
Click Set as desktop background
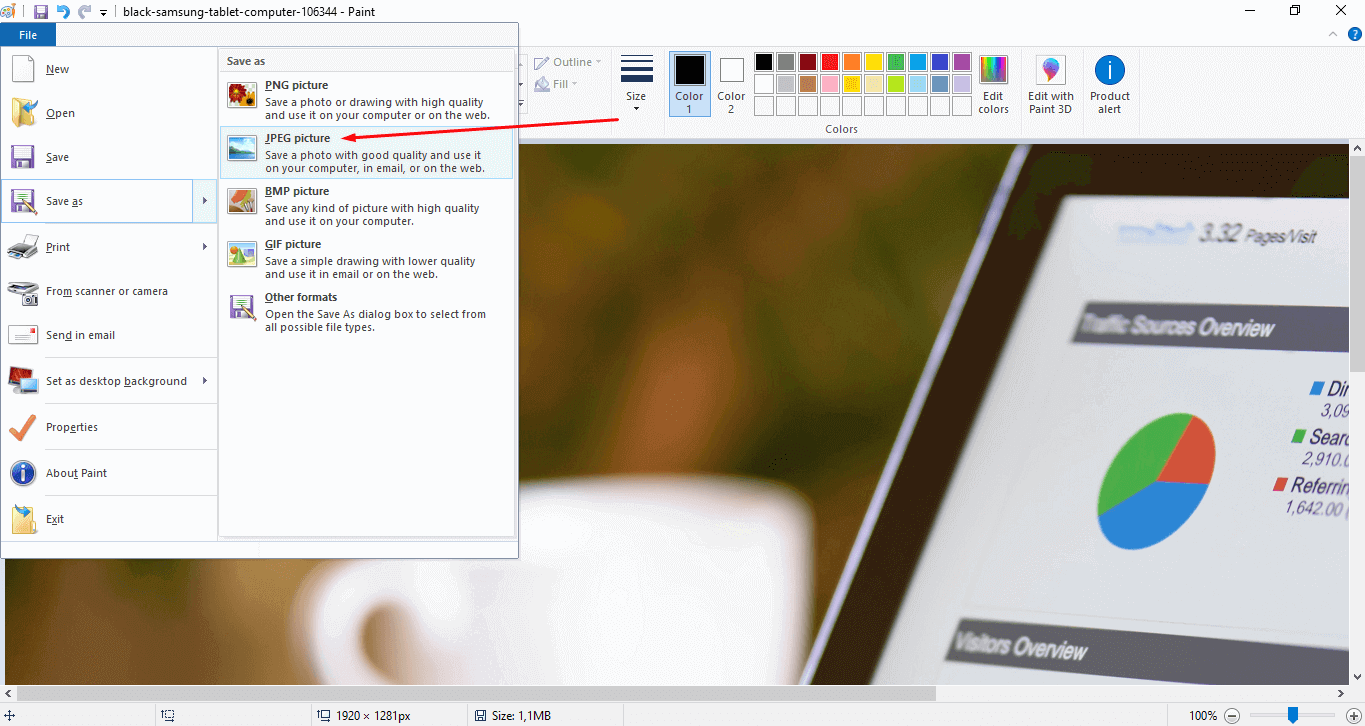(97, 381)
